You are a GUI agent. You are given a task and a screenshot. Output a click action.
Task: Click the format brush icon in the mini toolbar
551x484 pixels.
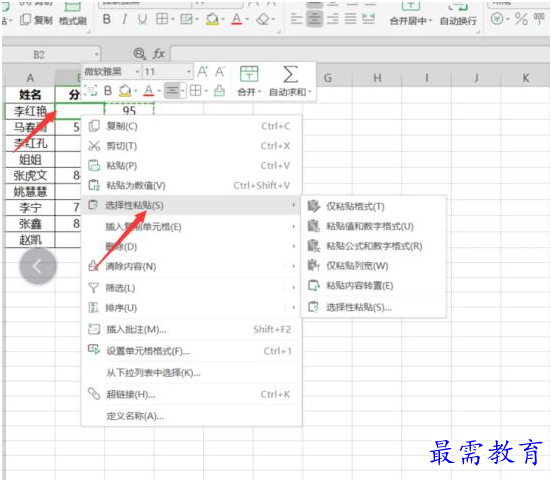[x=219, y=91]
